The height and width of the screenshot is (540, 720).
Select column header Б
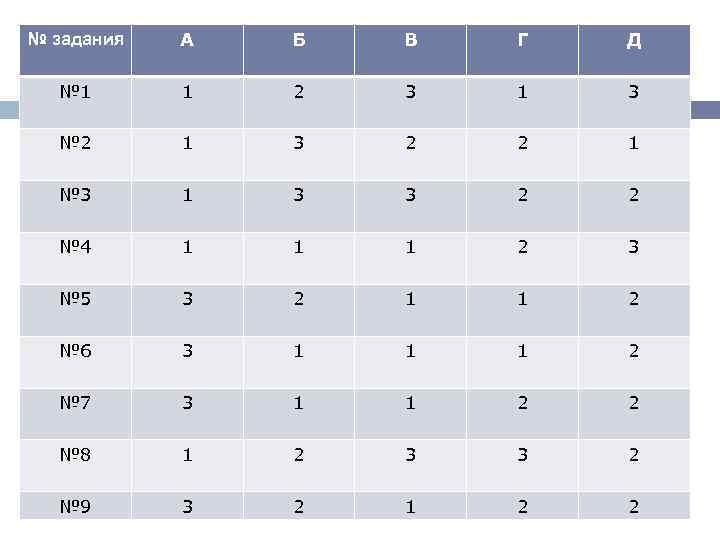point(299,41)
